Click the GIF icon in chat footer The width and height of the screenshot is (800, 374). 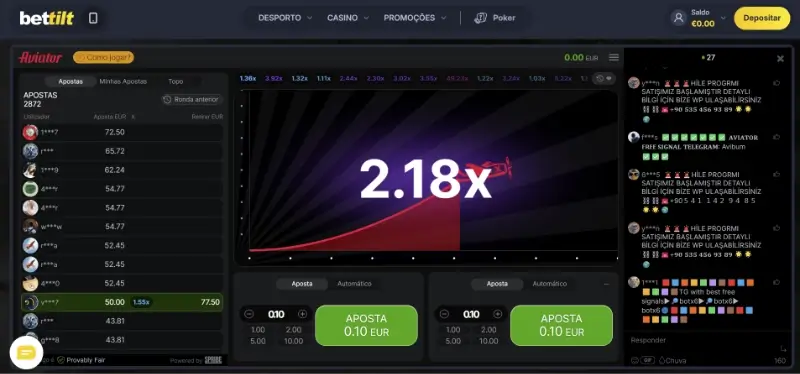pyautogui.click(x=647, y=360)
